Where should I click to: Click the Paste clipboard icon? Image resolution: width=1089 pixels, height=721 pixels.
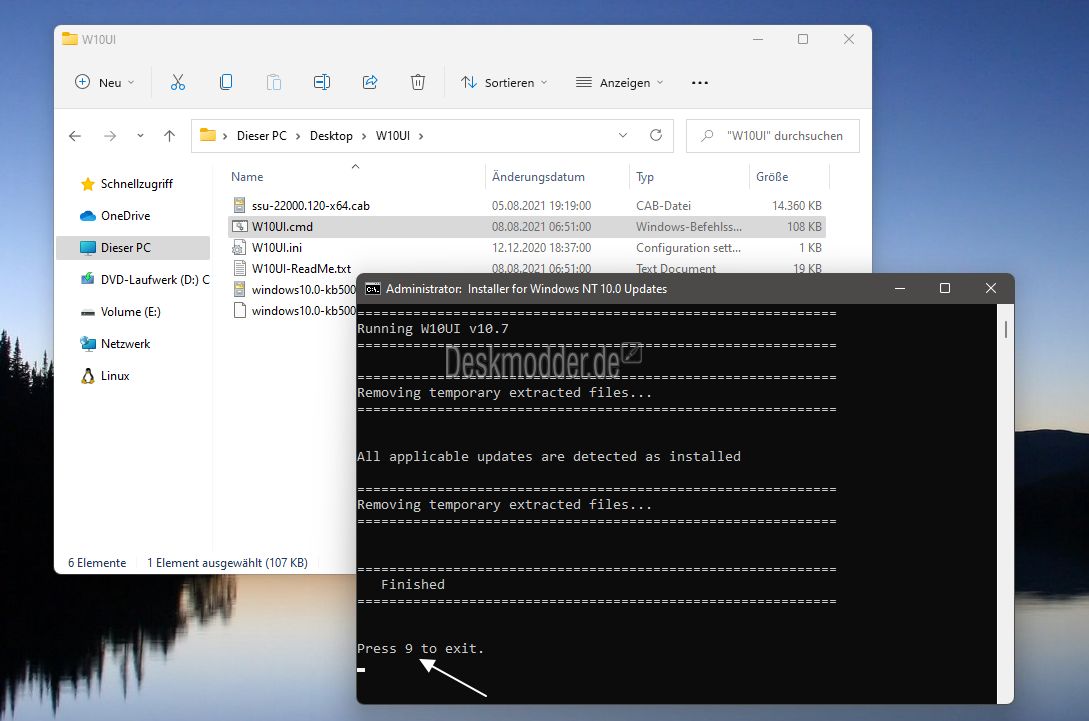click(274, 83)
